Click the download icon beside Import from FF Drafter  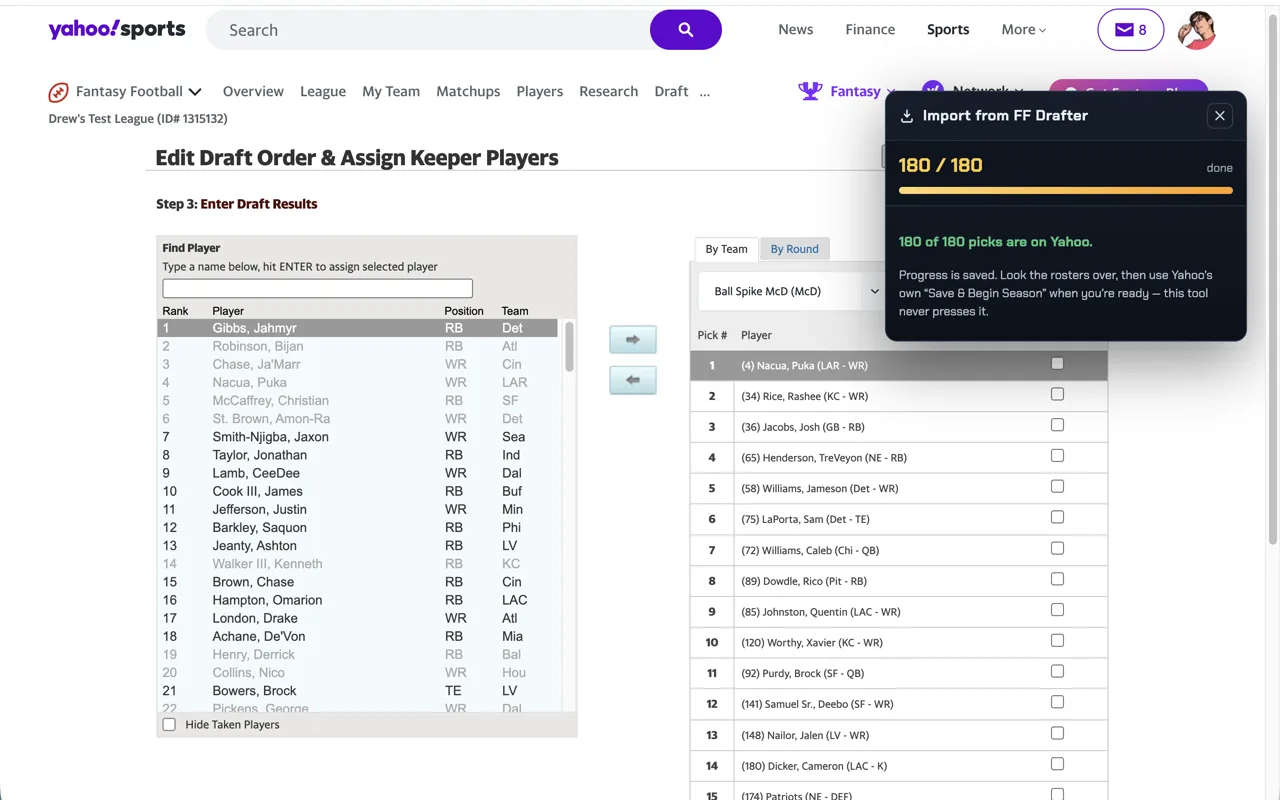point(907,116)
